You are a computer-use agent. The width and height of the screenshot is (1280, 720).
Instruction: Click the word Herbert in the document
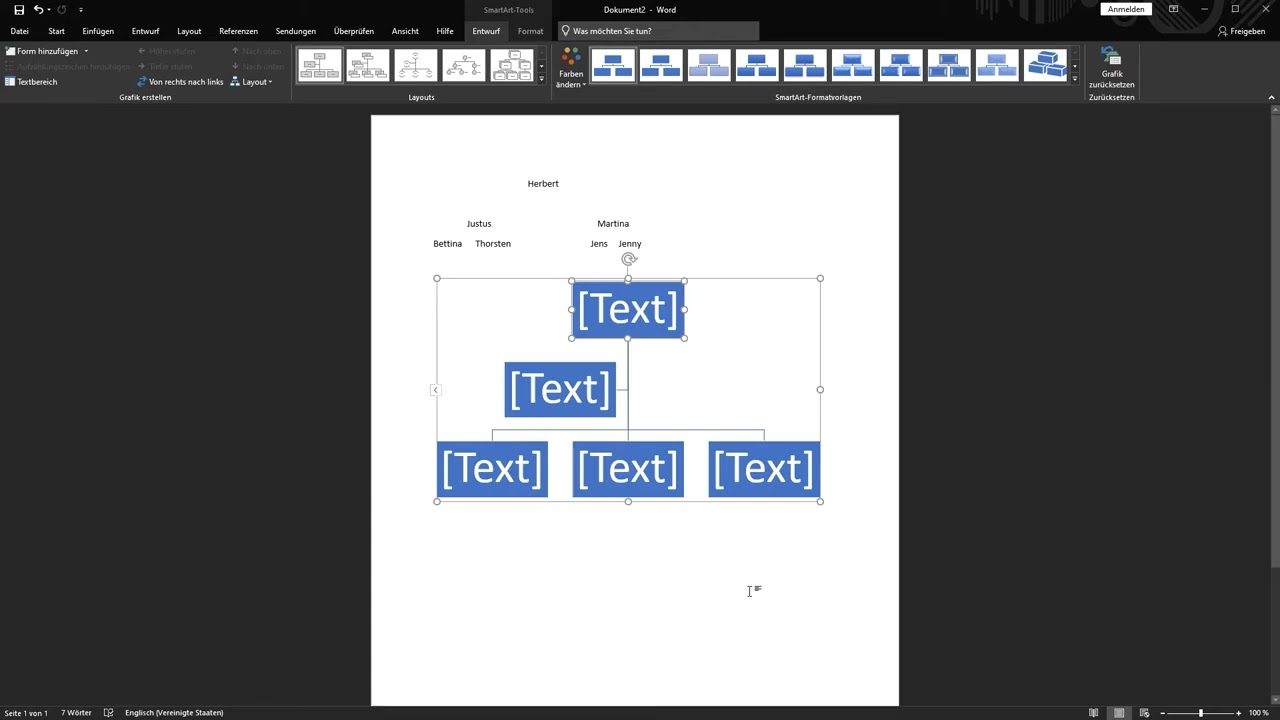pos(543,184)
